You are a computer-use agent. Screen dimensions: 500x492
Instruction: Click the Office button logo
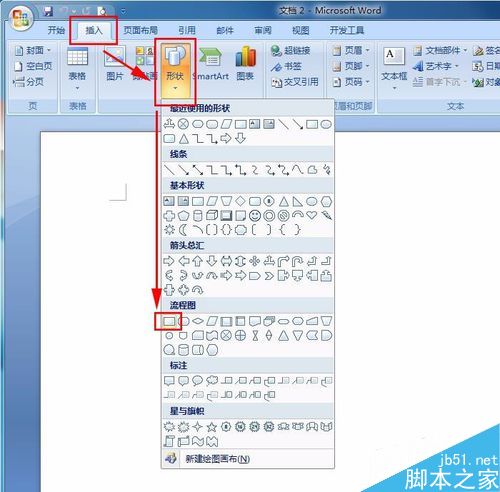21,17
